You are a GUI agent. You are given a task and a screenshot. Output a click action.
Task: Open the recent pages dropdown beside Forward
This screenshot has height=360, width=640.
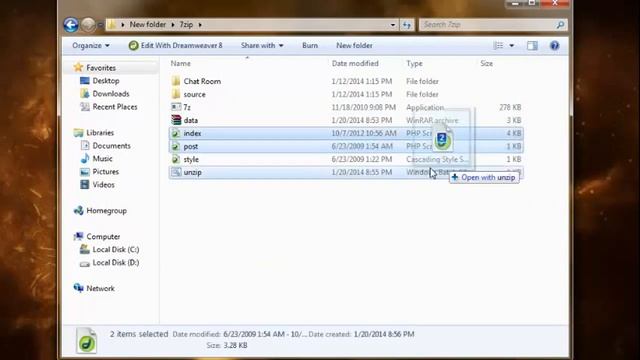[100, 25]
